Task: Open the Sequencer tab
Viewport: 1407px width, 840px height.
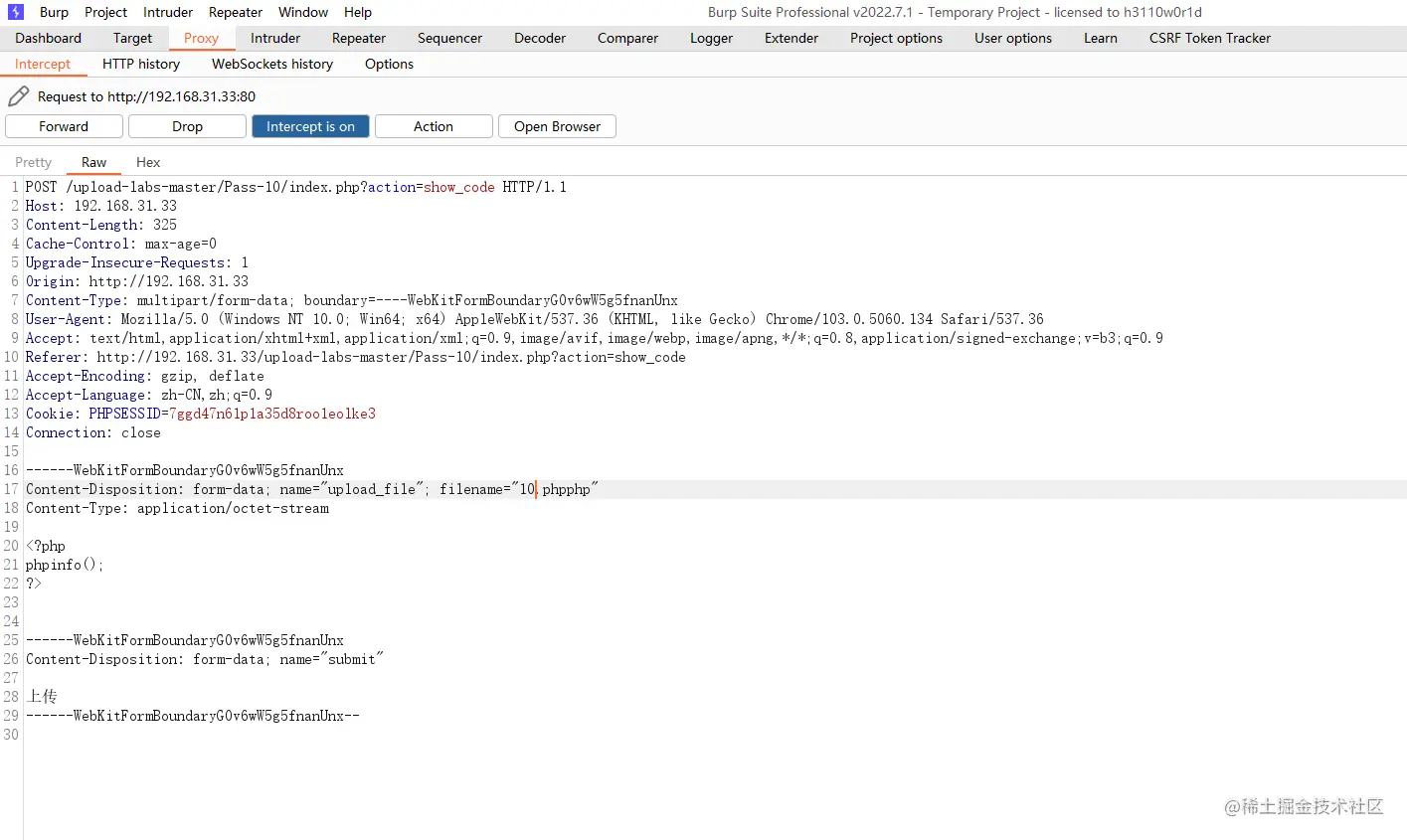Action: (x=449, y=38)
